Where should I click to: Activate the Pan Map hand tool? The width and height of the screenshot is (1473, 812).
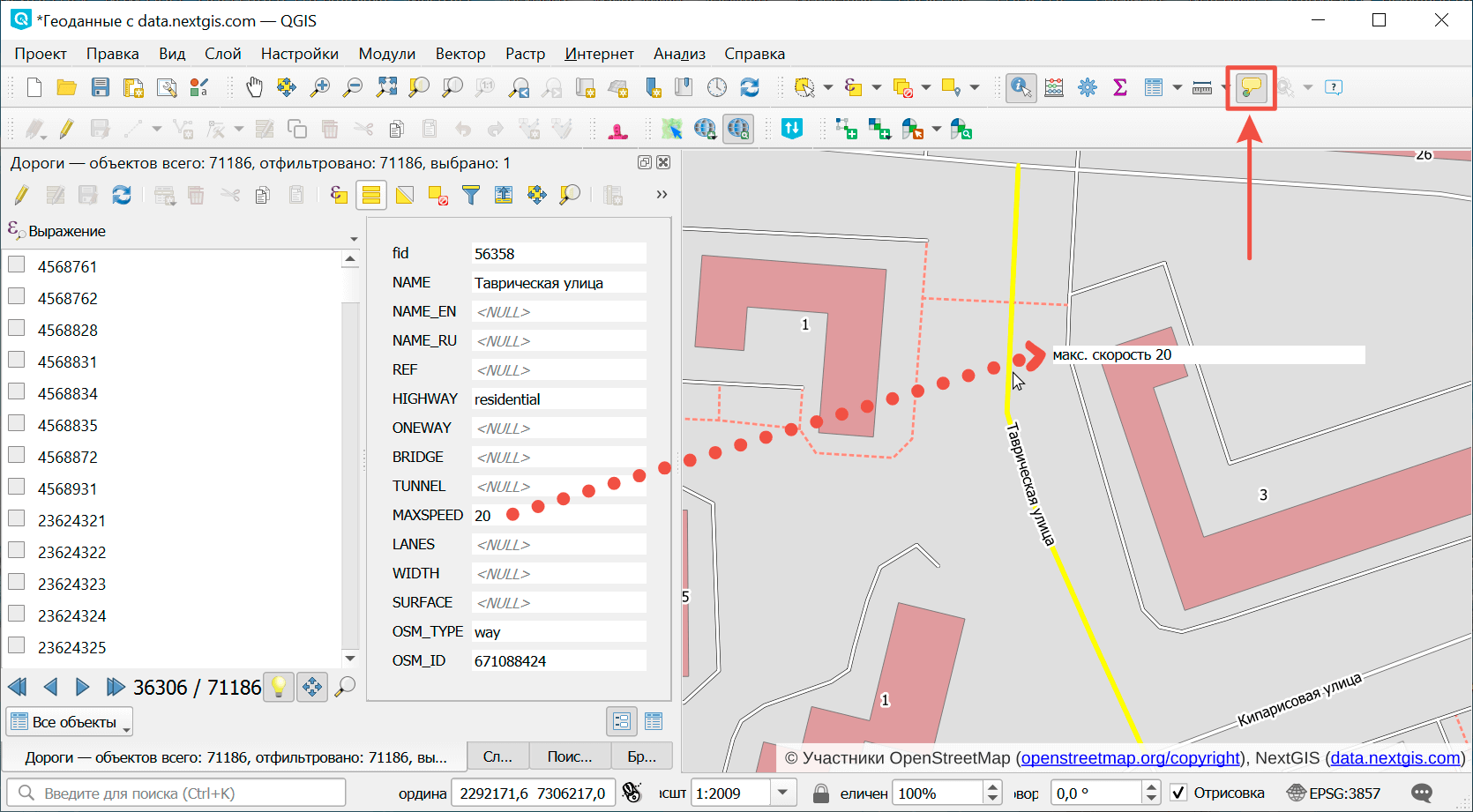pyautogui.click(x=254, y=87)
